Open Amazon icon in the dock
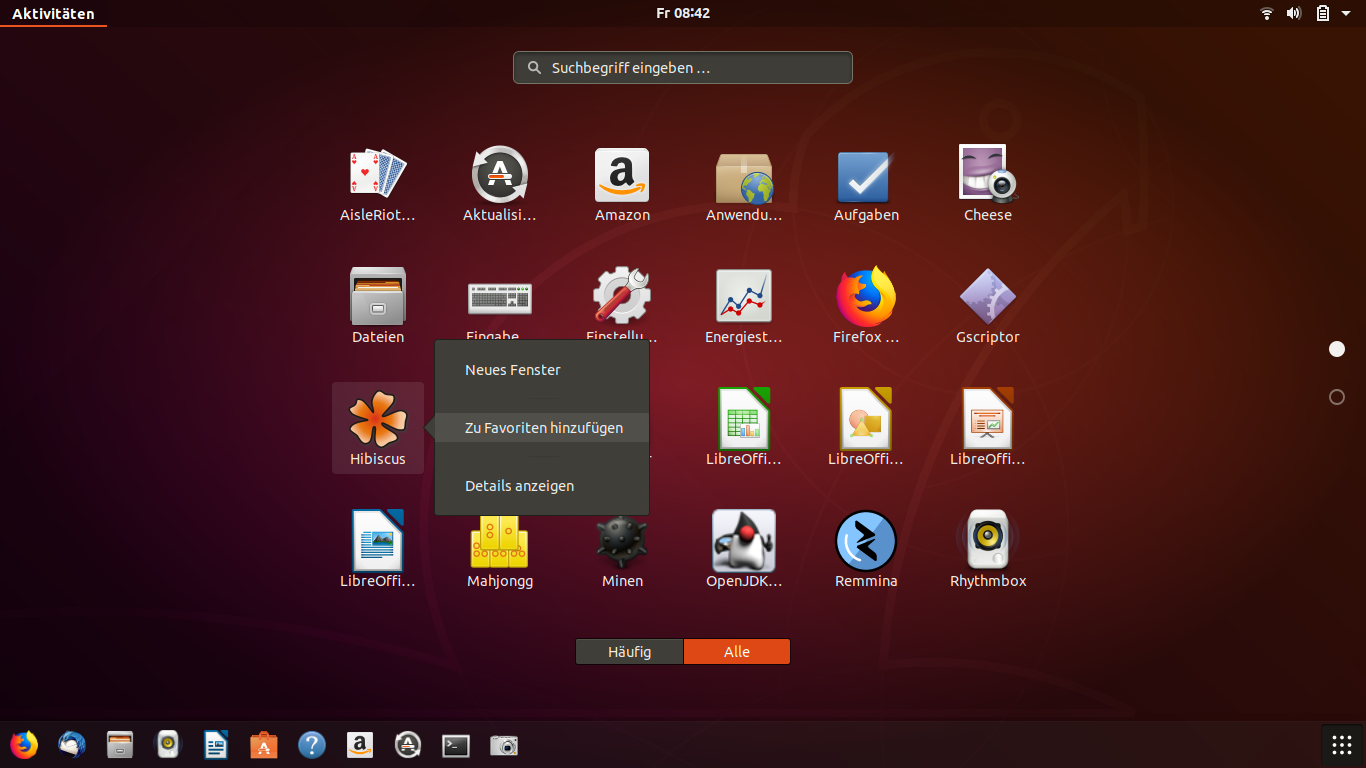This screenshot has height=768, width=1366. pyautogui.click(x=360, y=745)
